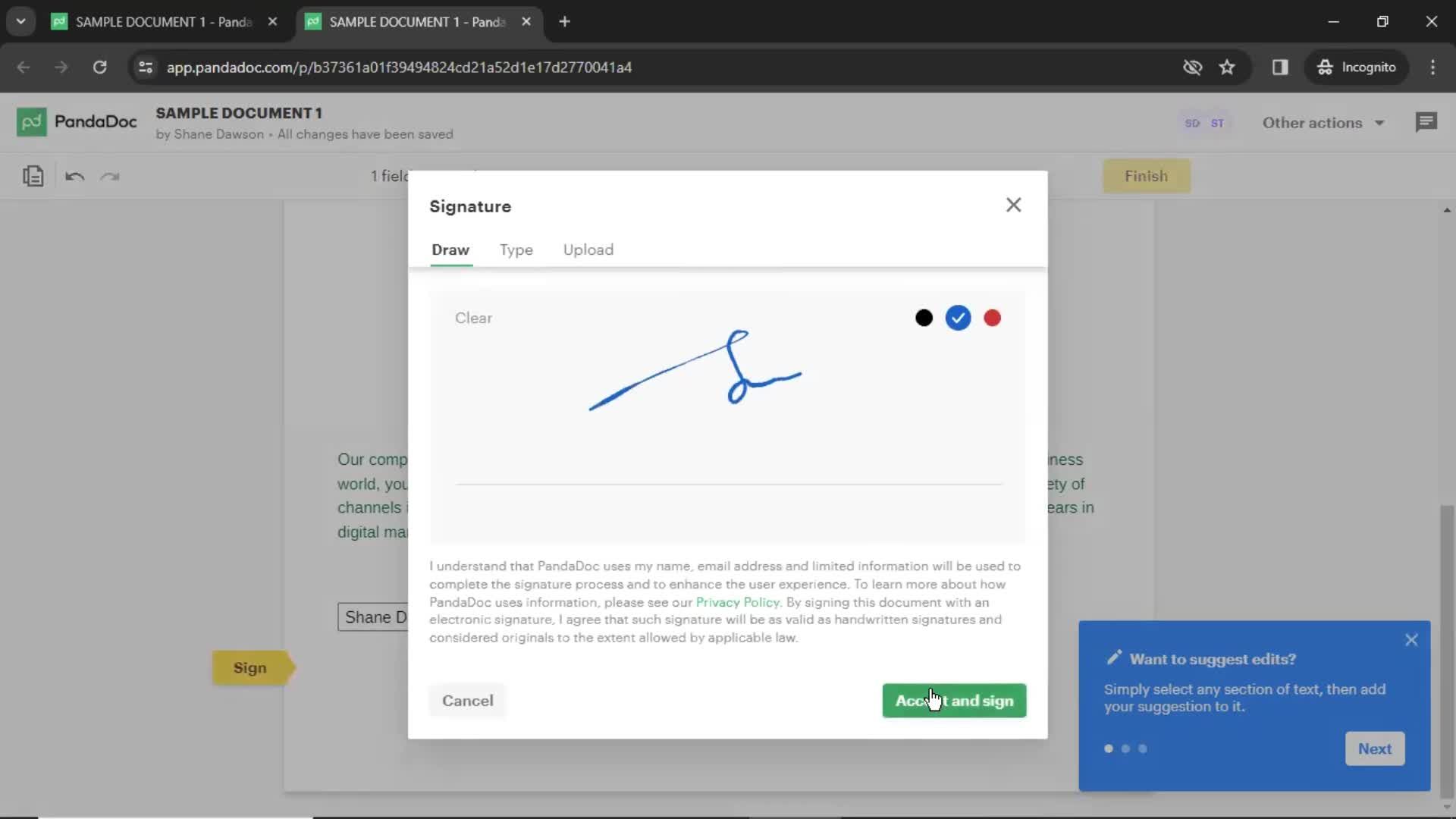Switch to the Type signature tab
This screenshot has width=1456, height=819.
tap(516, 249)
